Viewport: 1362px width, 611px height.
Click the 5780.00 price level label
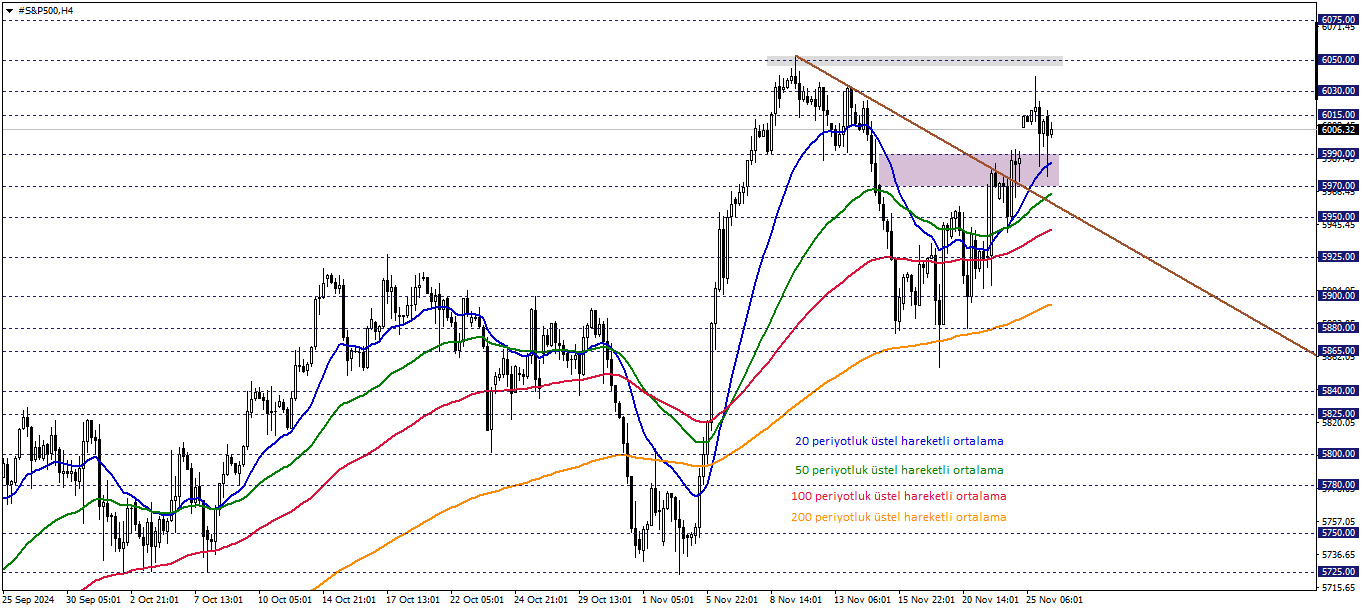coord(1338,485)
